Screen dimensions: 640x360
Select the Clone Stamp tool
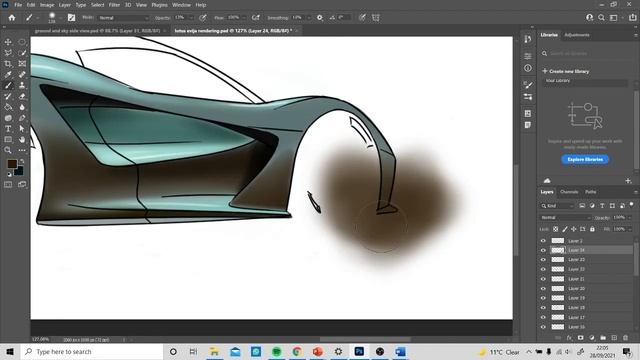tap(22, 85)
